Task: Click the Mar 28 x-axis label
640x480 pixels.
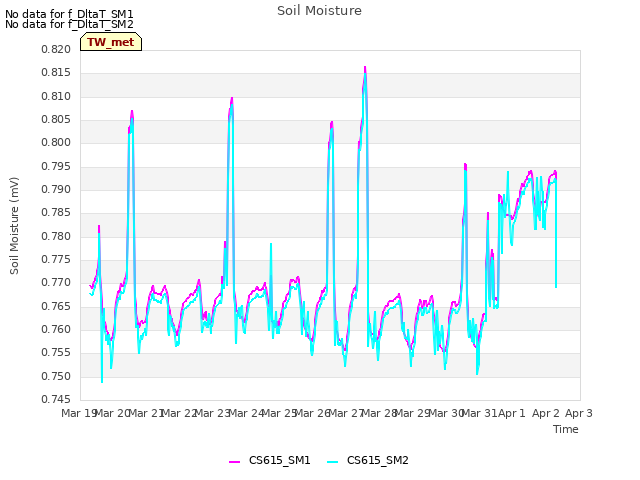Action: tap(380, 413)
